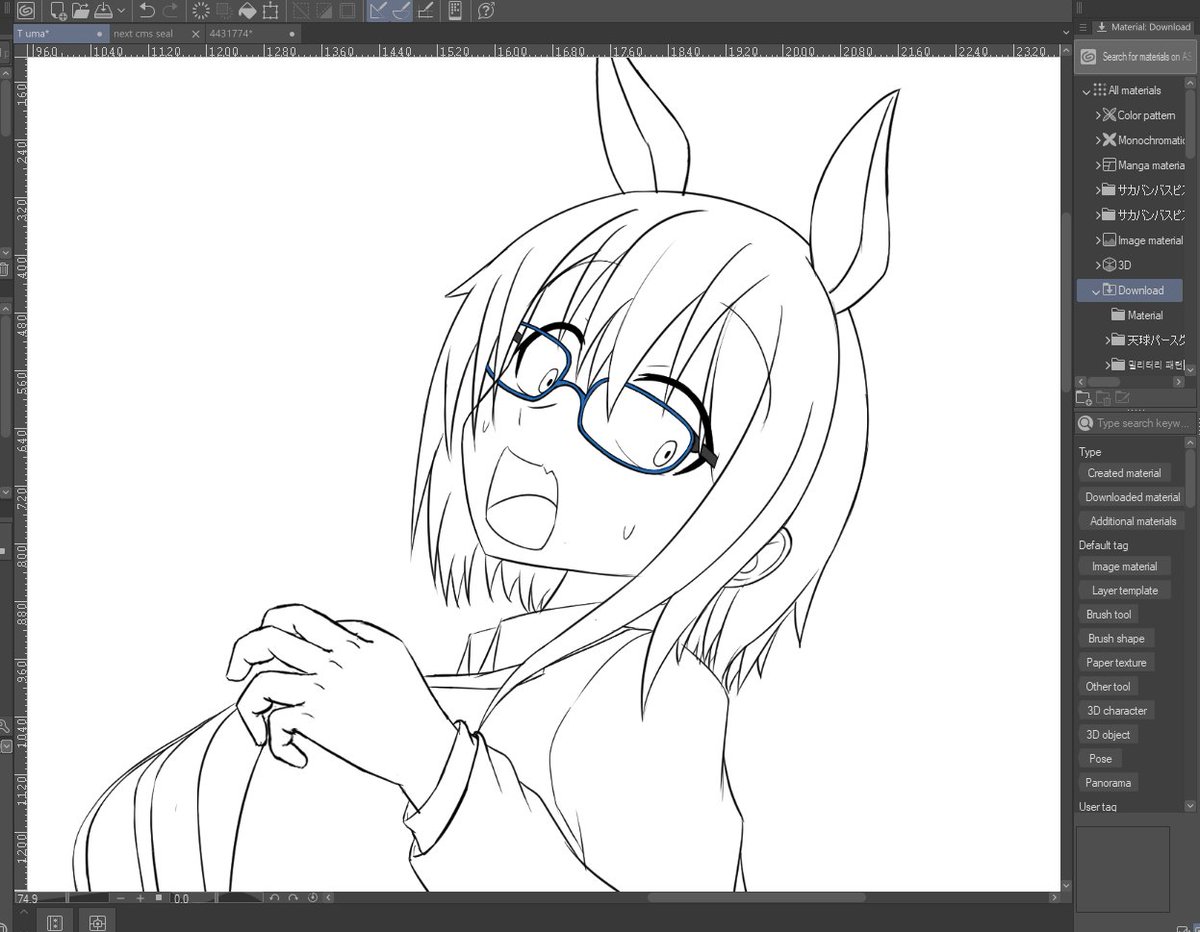The height and width of the screenshot is (932, 1200).
Task: Expand the 天球パース folder
Action: [x=1110, y=341]
